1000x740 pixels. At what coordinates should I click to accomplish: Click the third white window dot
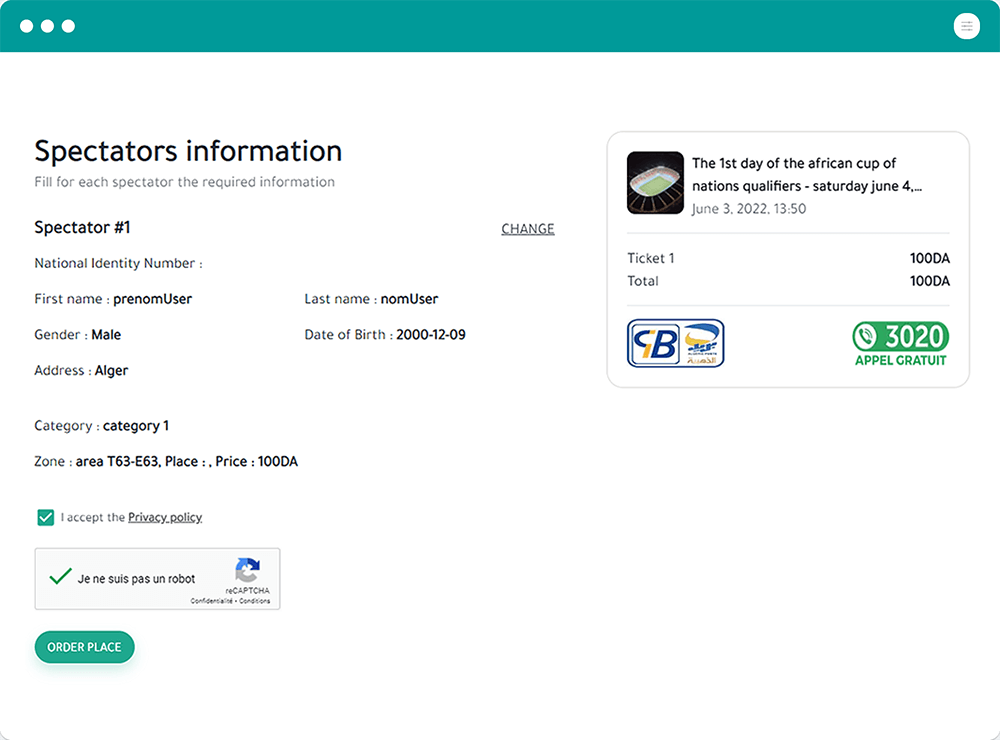coord(68,26)
